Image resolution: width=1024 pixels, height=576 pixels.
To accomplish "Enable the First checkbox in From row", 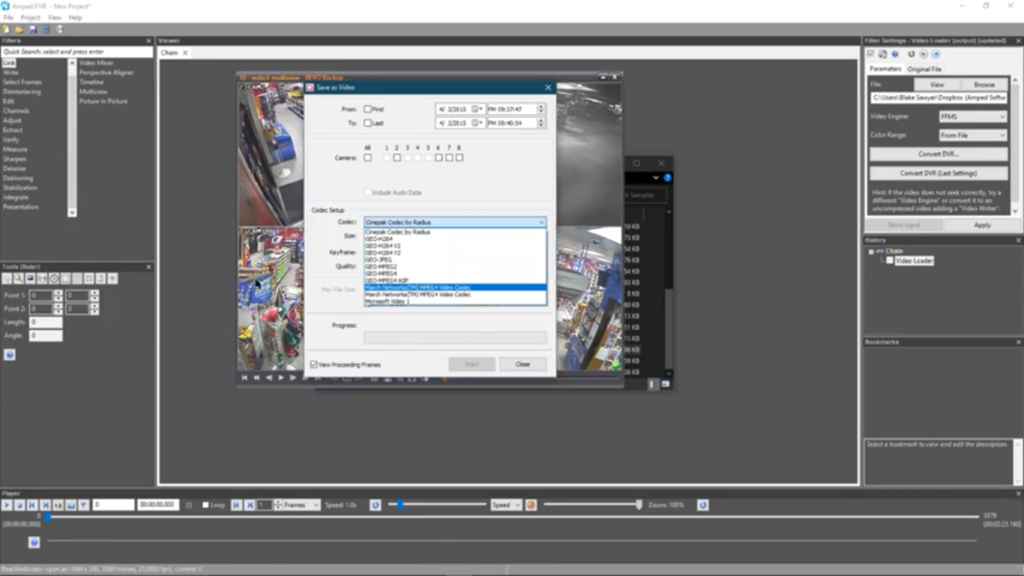I will tap(368, 109).
